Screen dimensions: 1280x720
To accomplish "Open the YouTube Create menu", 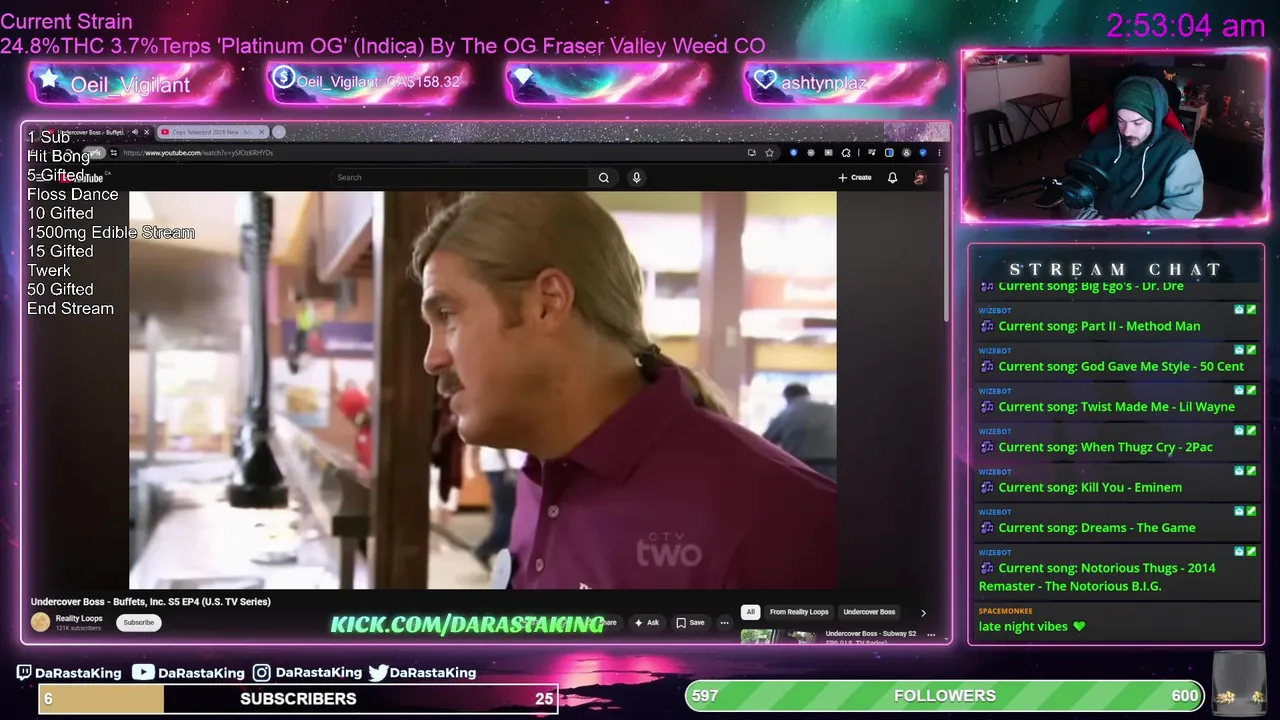I will point(855,177).
